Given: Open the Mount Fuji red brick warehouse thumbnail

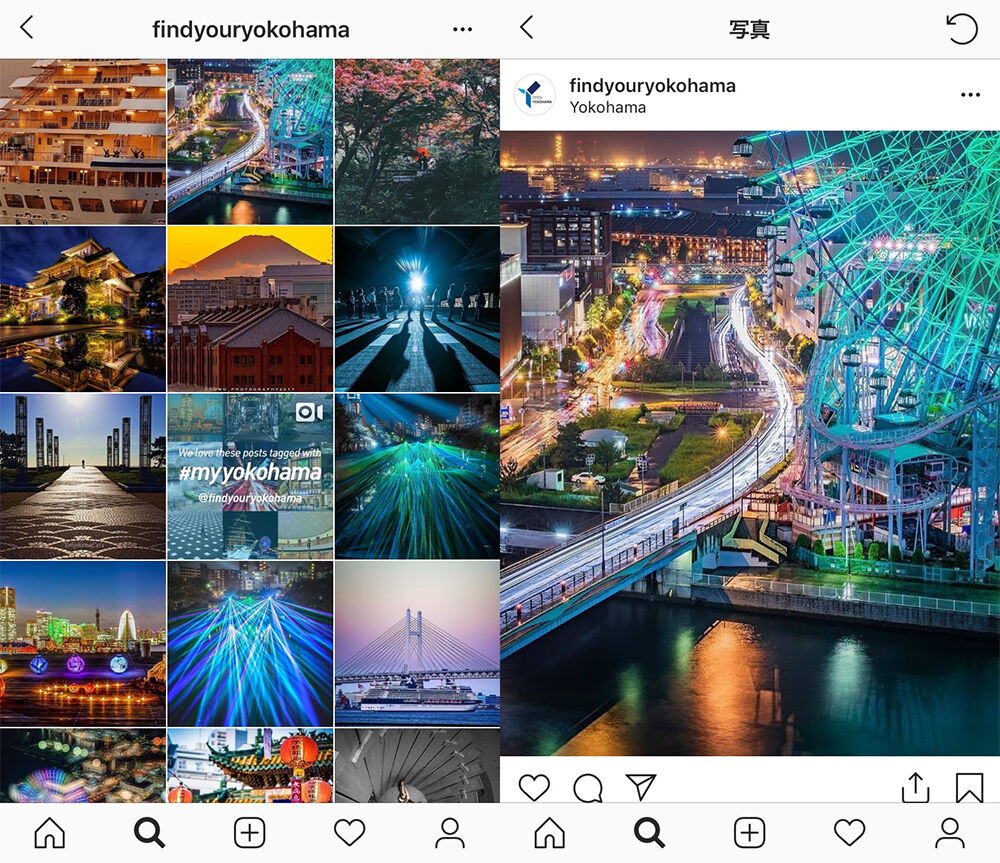Looking at the screenshot, I should coord(250,309).
